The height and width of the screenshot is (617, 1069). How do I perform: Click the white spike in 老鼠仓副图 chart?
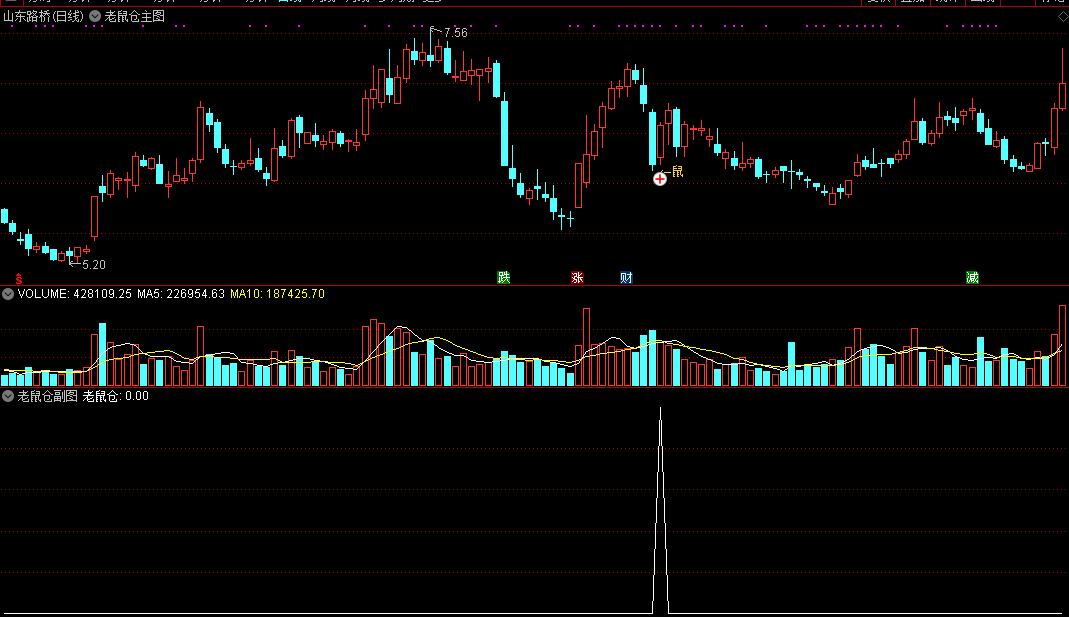click(x=660, y=511)
